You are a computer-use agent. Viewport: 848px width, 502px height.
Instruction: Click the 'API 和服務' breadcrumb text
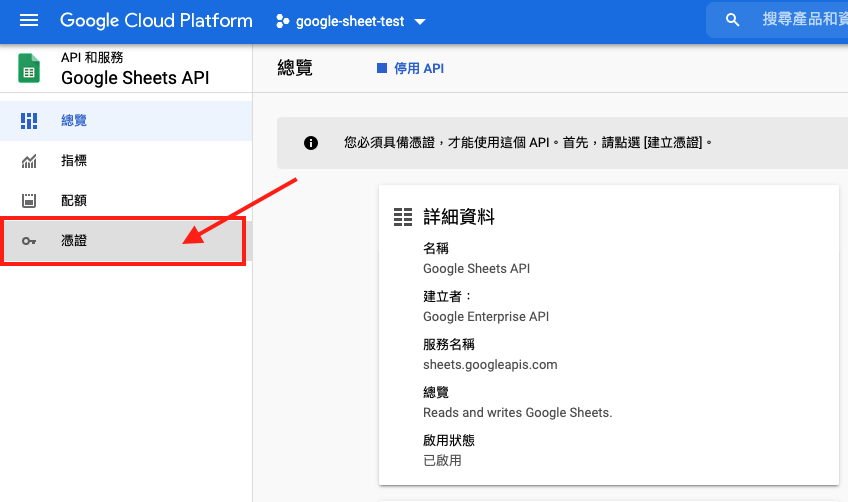tap(92, 57)
